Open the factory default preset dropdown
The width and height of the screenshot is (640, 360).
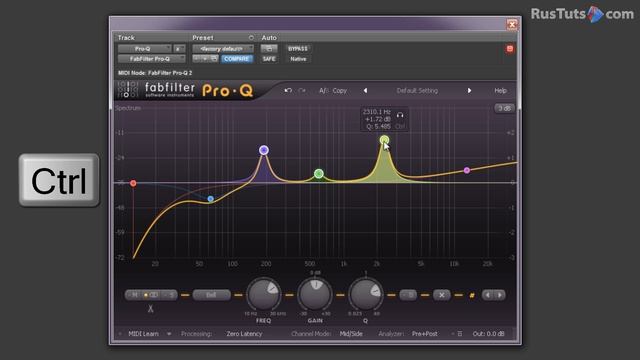click(223, 49)
